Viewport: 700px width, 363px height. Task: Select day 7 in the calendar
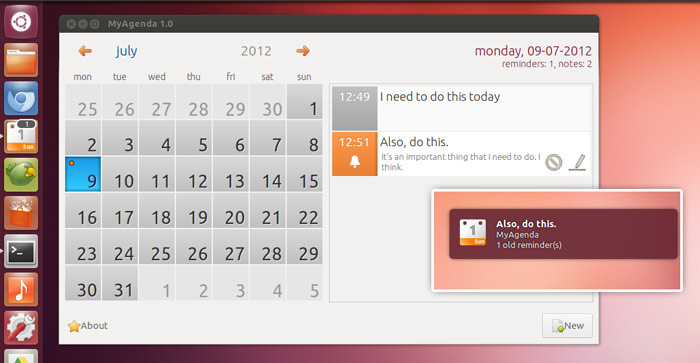[x=268, y=138]
